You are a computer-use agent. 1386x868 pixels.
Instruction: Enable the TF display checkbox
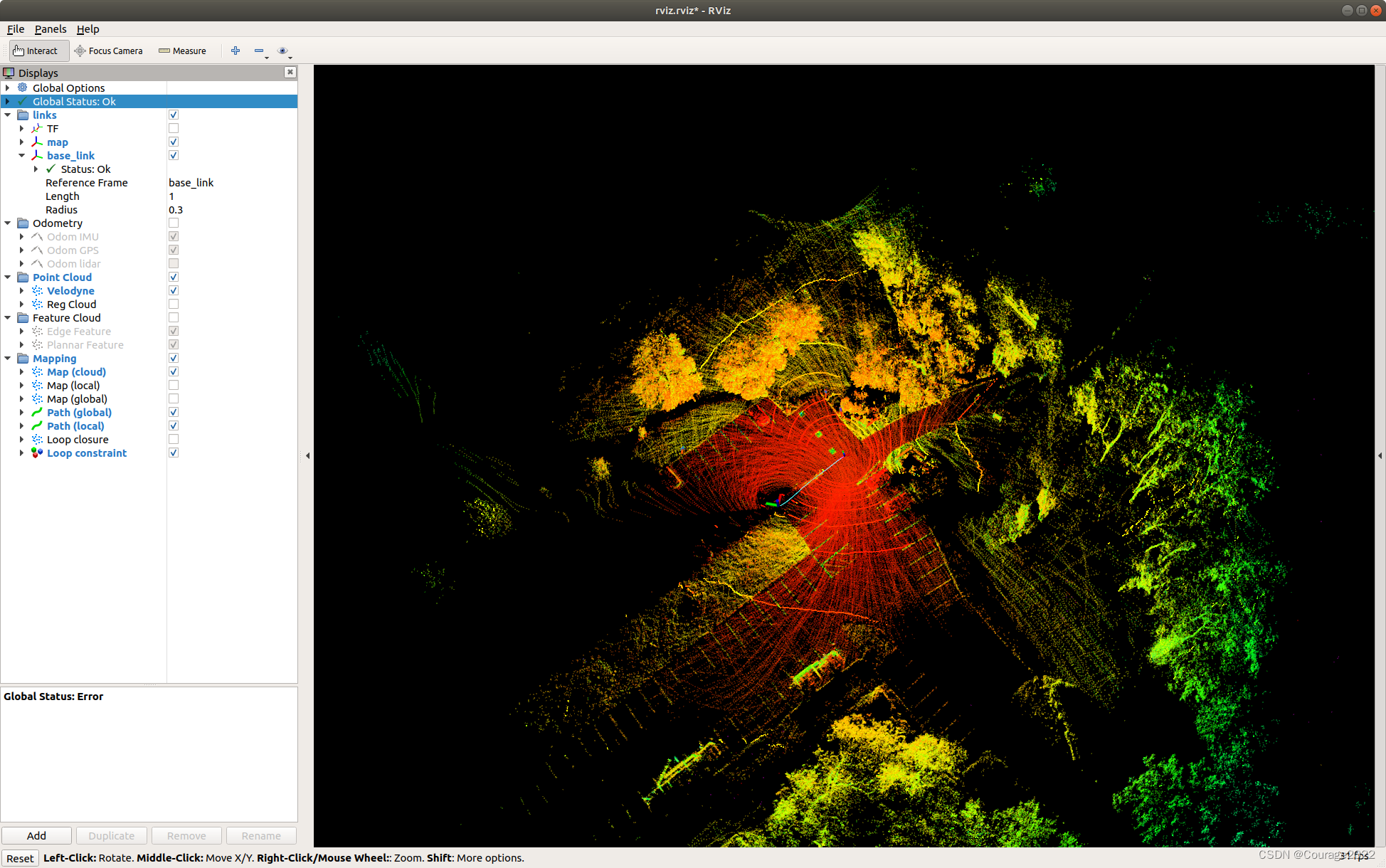coord(174,129)
